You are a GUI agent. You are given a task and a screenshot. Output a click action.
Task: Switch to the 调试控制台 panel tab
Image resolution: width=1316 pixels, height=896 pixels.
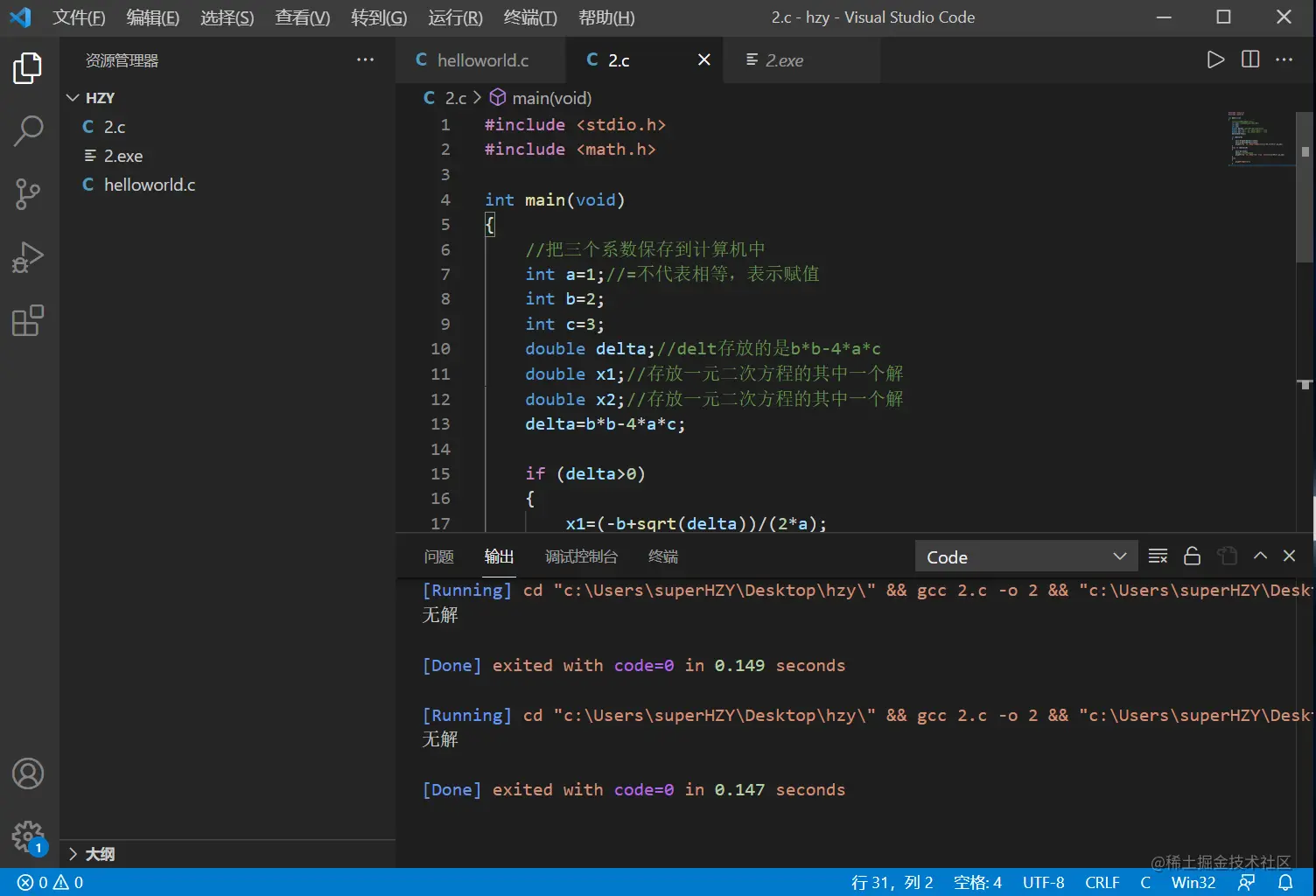pos(581,556)
